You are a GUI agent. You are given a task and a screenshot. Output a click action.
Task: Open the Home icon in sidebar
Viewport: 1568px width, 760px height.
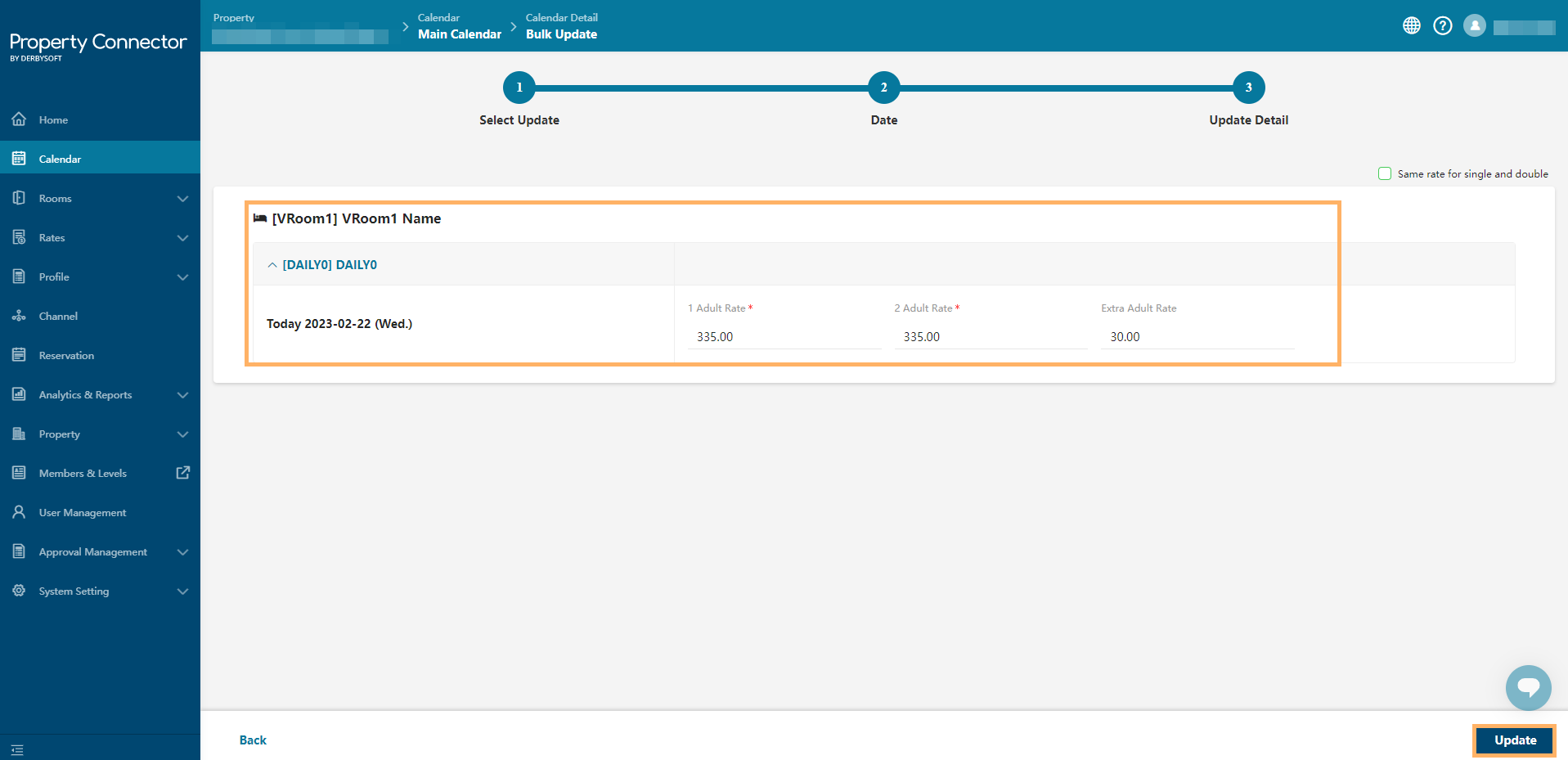coord(19,119)
